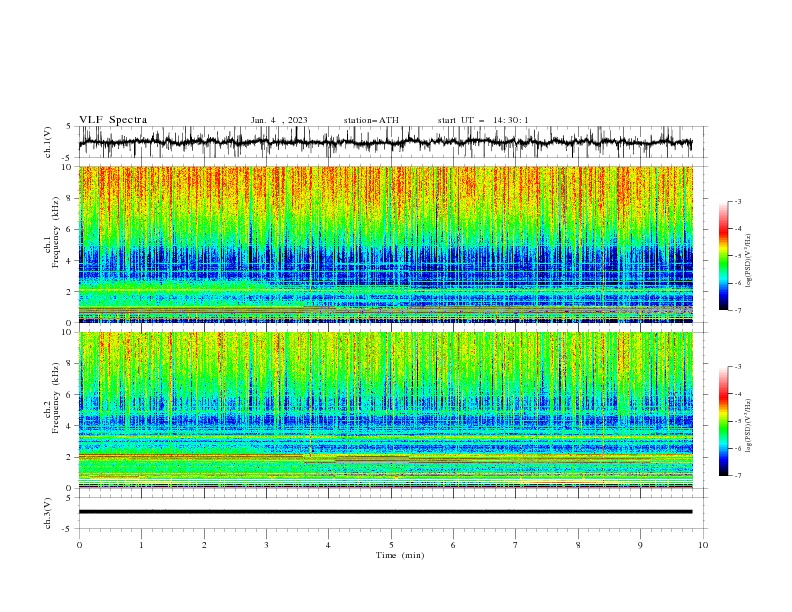Image resolution: width=792 pixels, height=612 pixels.
Task: Click the ch.1 spectrogram panel
Action: 385,244
